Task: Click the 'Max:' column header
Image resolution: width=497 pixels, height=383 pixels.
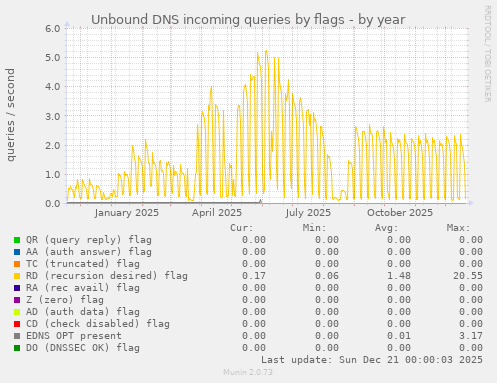Action: 458,228
